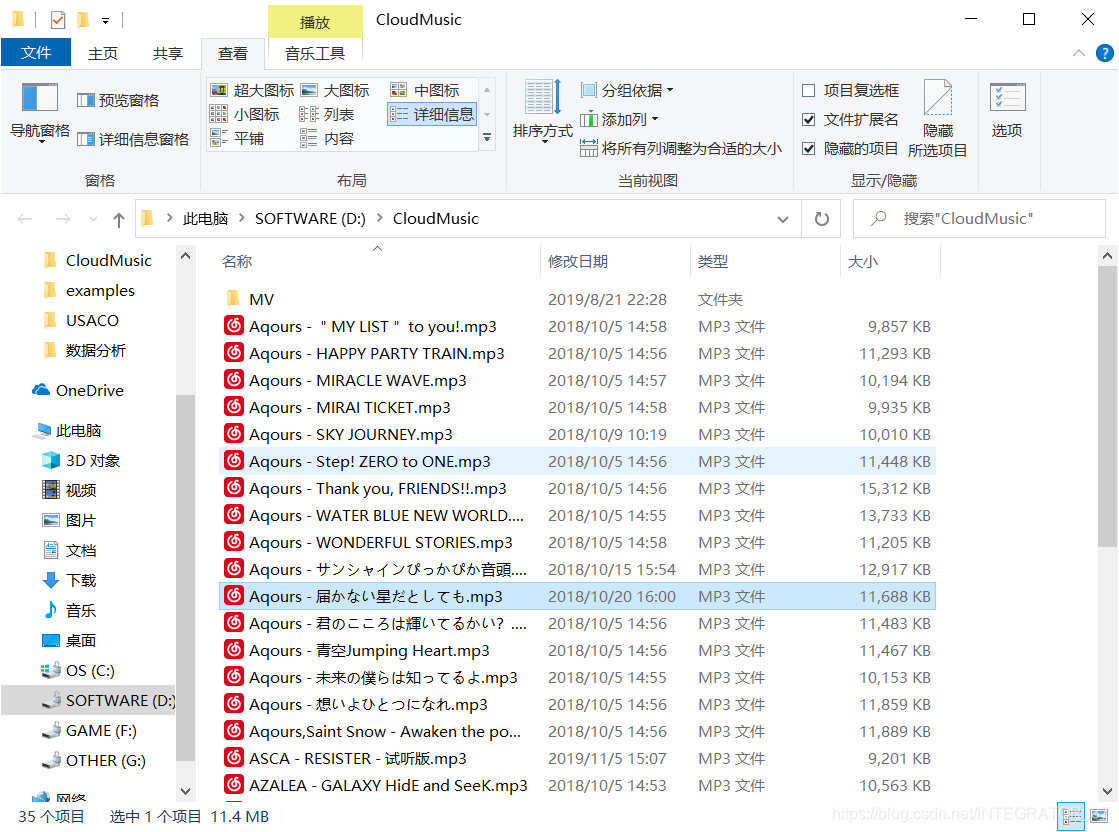The height and width of the screenshot is (832, 1119).
Task: Select Aqours - MIRACLE WAVE.mp3 file
Action: click(577, 381)
